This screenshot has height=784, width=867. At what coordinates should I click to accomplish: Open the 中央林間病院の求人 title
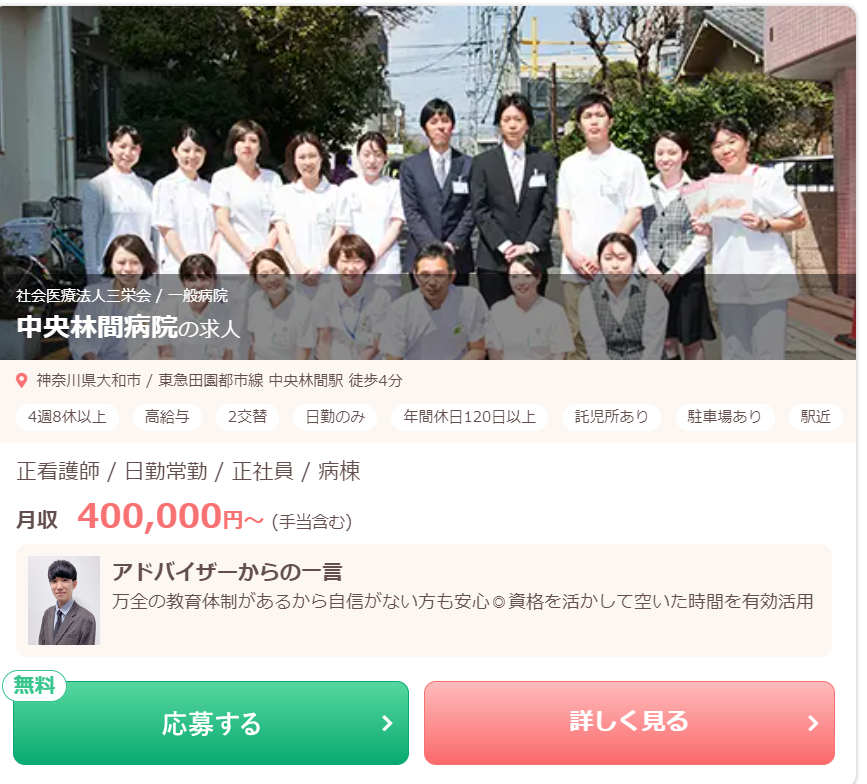tap(128, 327)
